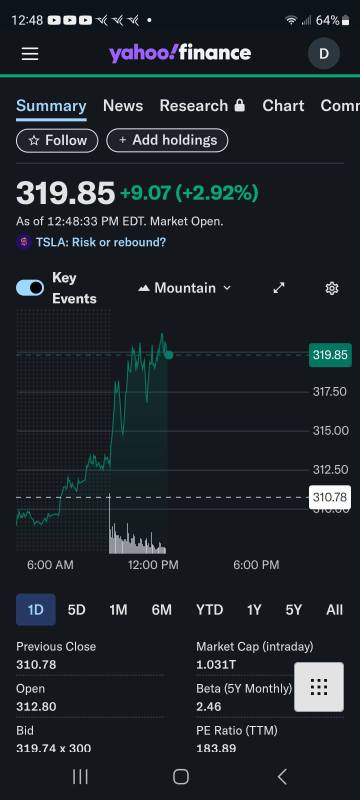The height and width of the screenshot is (800, 360).
Task: Select the 5D chart range
Action: 76,610
